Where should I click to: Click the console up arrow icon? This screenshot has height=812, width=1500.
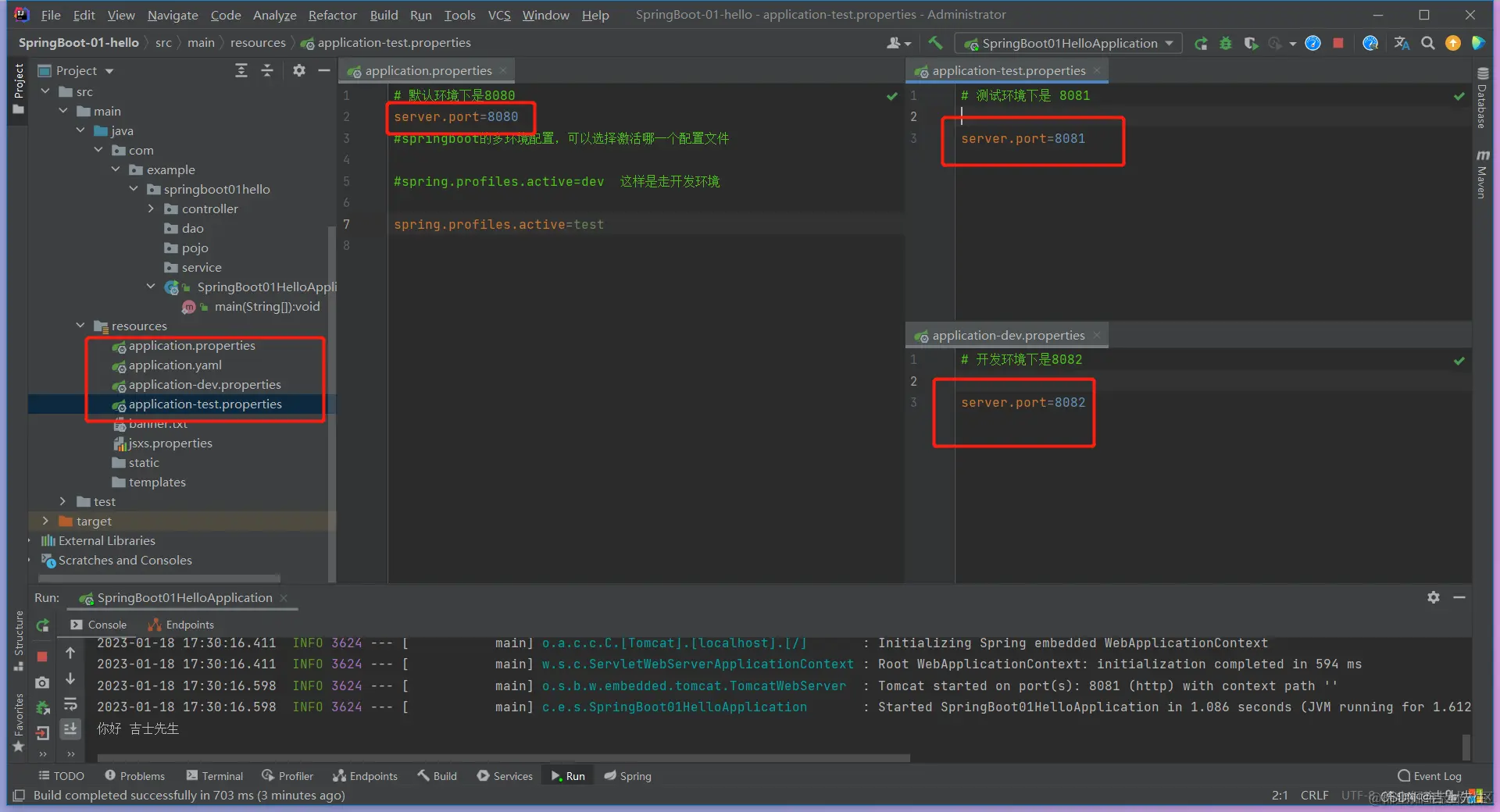70,653
